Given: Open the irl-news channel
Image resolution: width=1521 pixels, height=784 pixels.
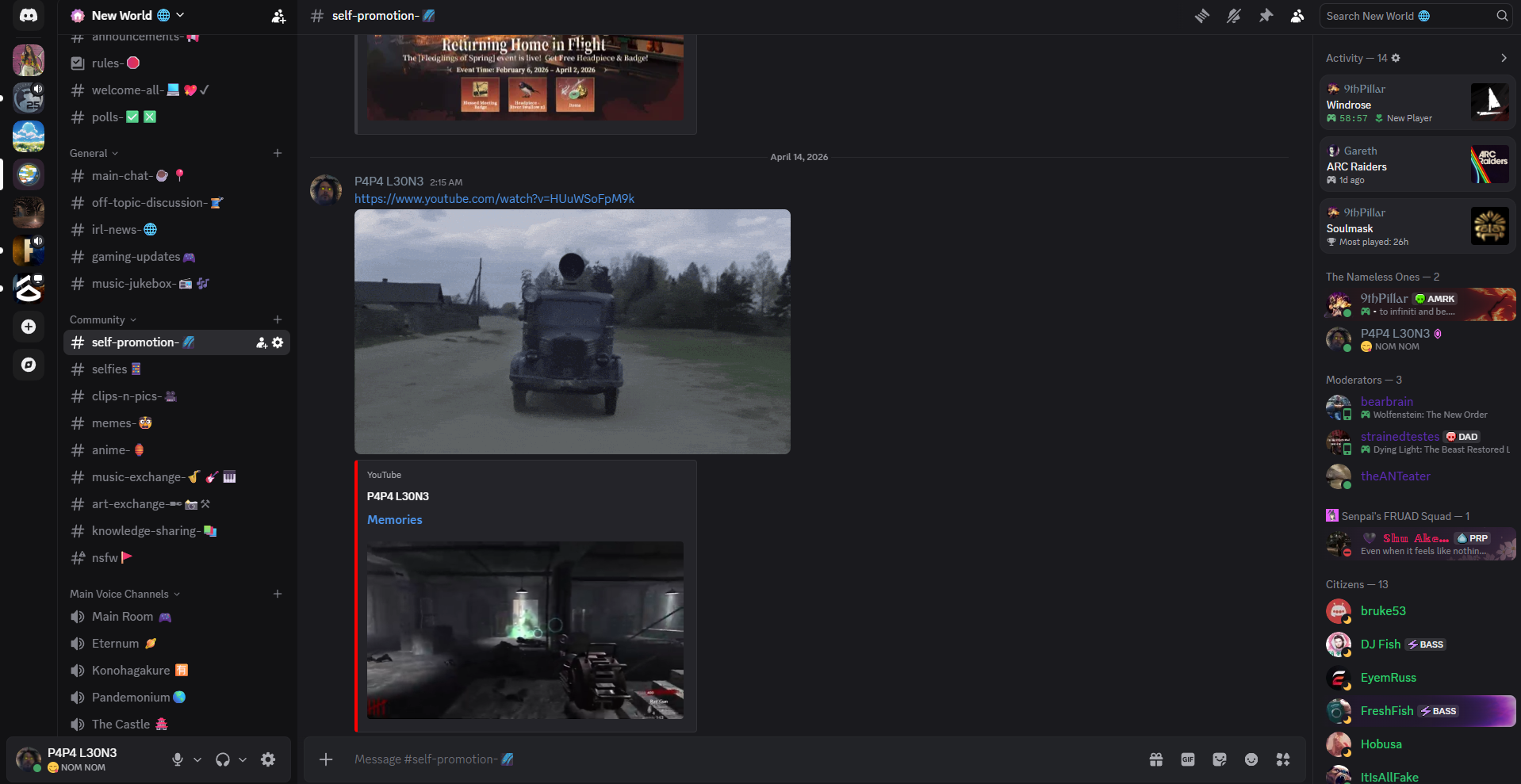Looking at the screenshot, I should pyautogui.click(x=177, y=230).
